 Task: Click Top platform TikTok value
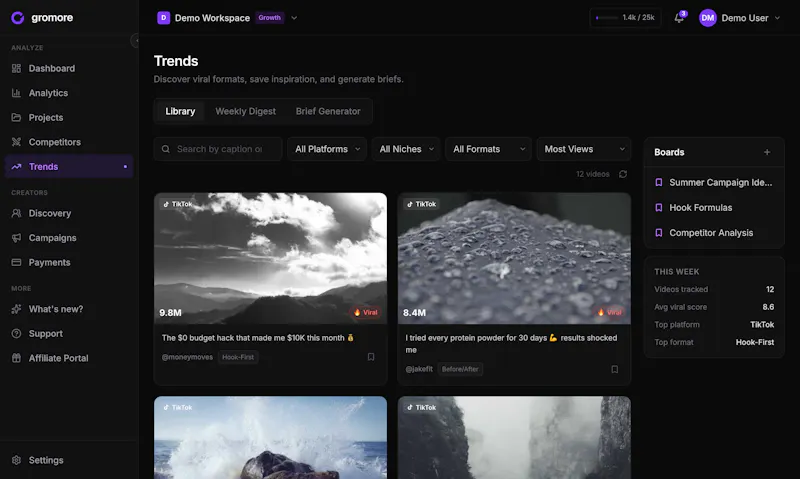click(x=762, y=324)
